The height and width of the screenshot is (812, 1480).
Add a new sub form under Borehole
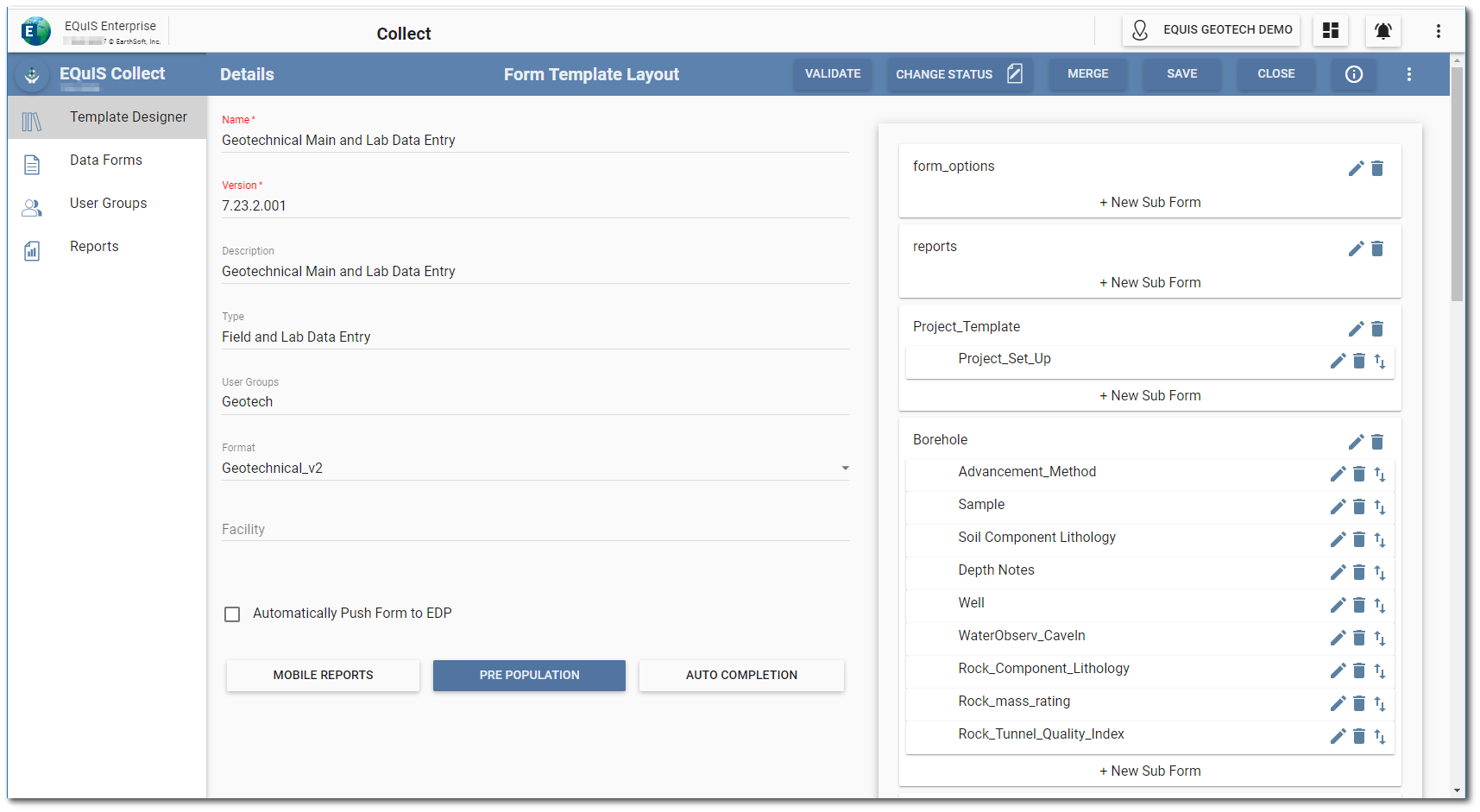pos(1149,771)
